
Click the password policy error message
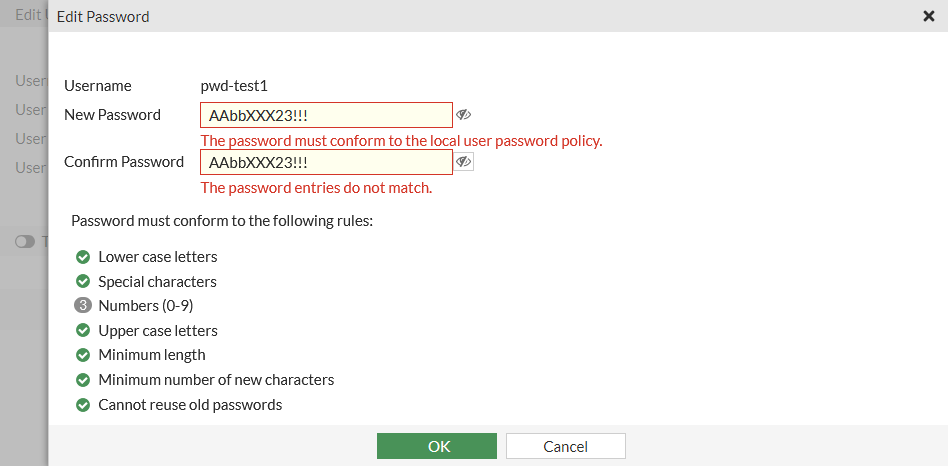pyautogui.click(x=401, y=141)
